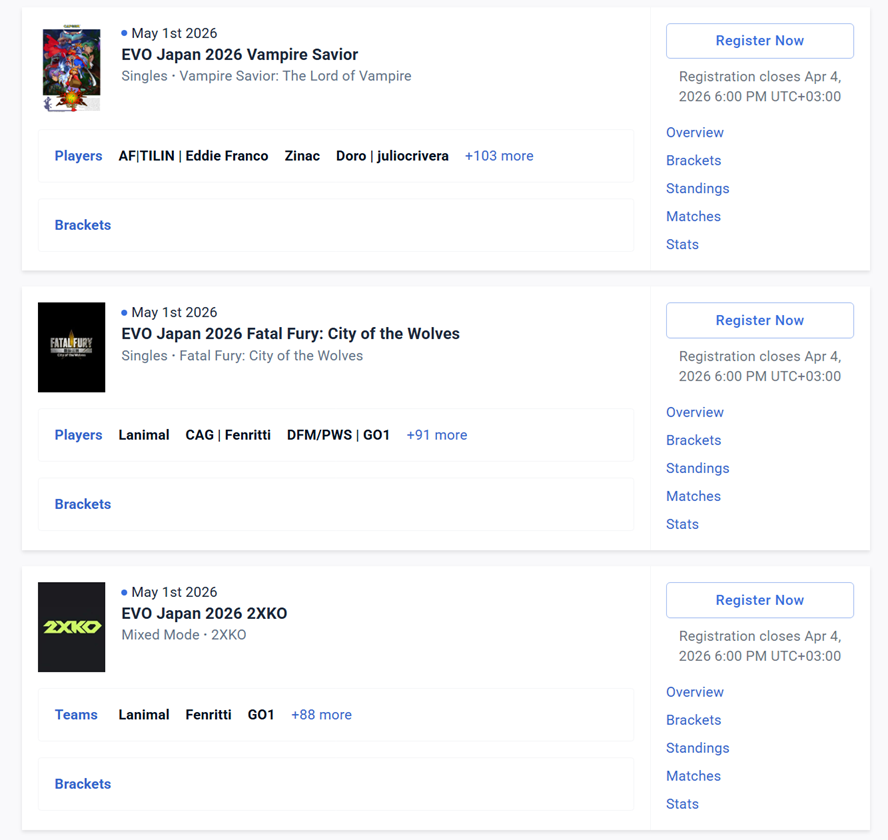This screenshot has width=888, height=840.
Task: Select Fenritti in 2XKO teams
Action: [208, 715]
